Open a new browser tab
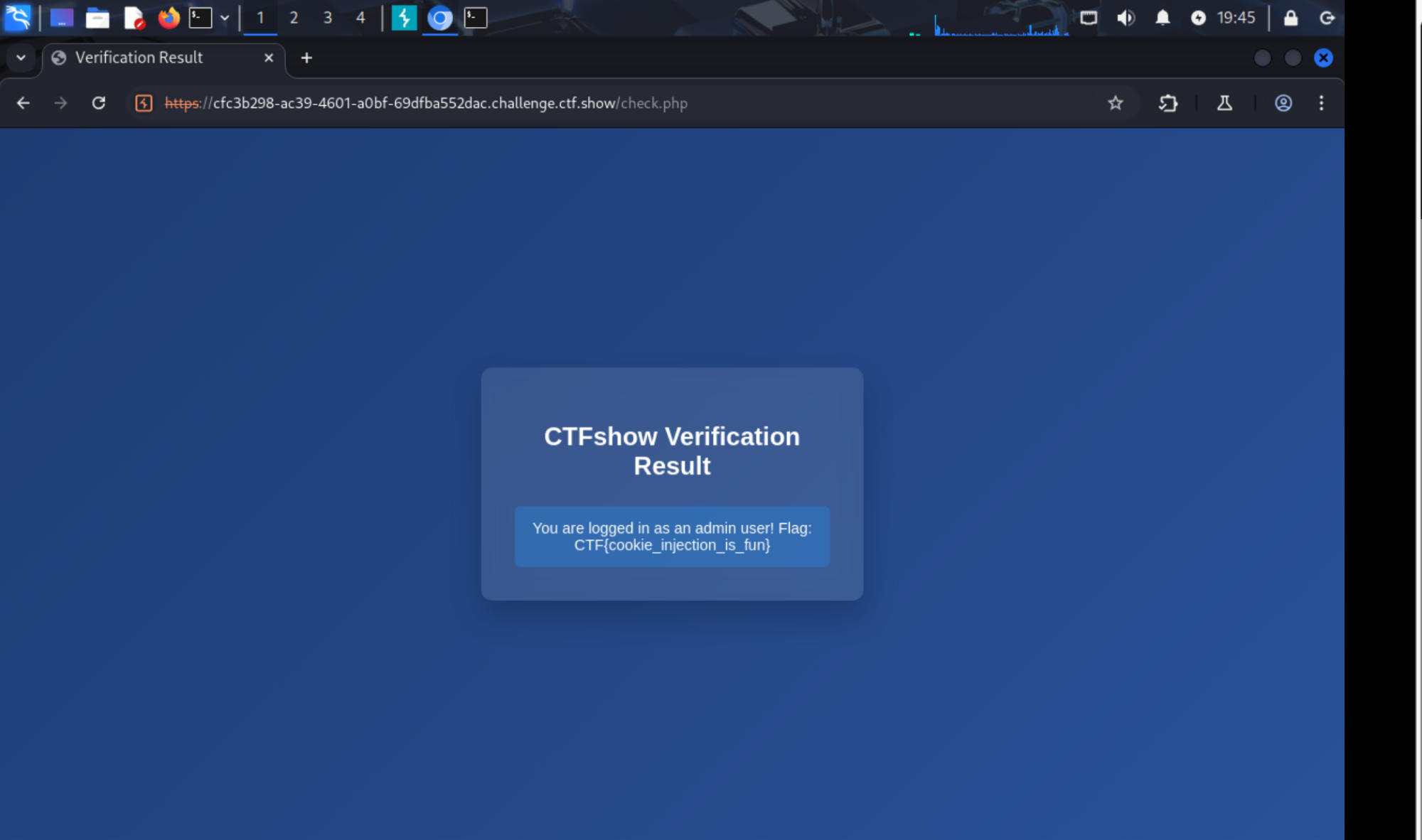 click(306, 58)
